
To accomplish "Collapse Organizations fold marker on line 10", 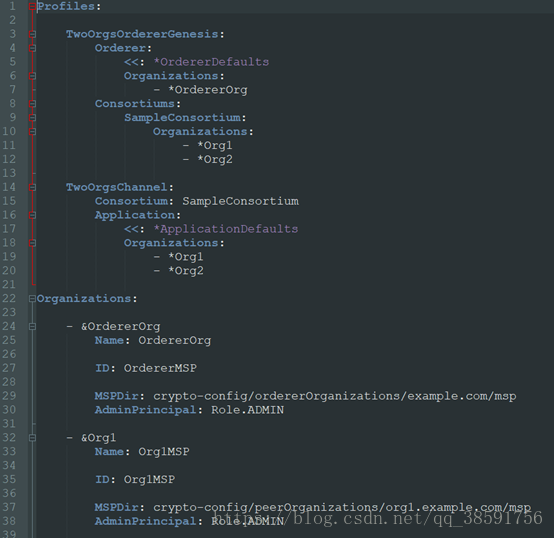I will 32,132.
